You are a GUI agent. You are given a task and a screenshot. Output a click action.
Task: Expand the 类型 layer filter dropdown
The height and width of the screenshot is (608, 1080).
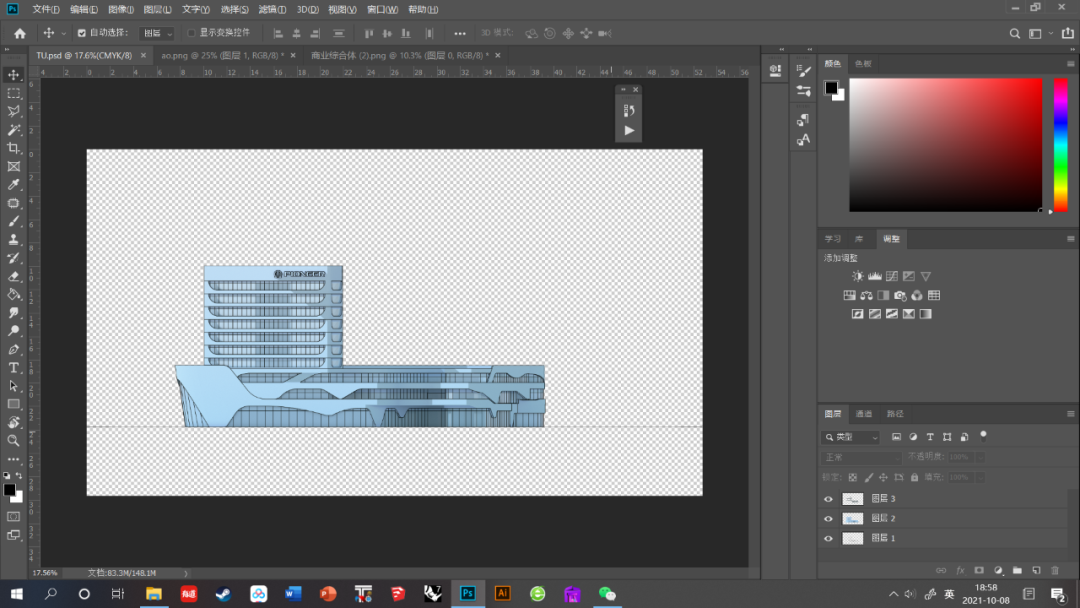tap(851, 437)
